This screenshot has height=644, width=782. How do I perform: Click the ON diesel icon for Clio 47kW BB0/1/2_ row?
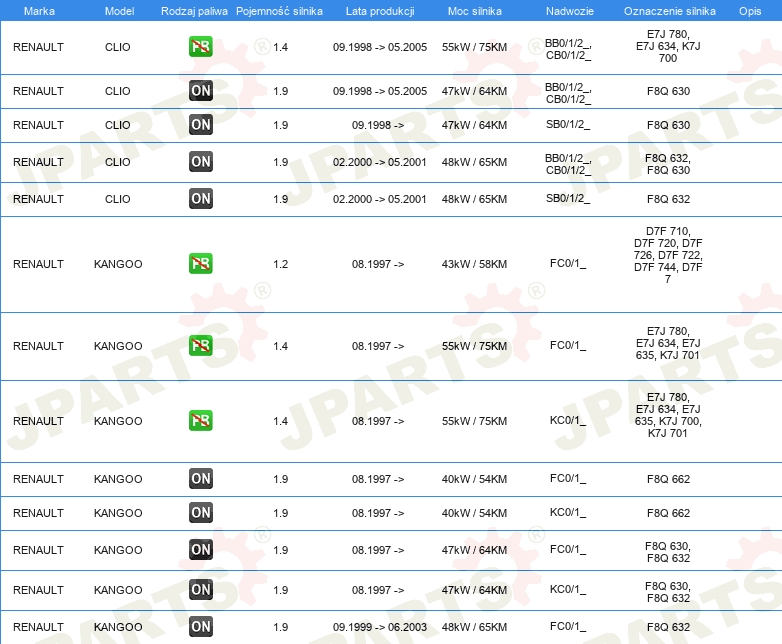pos(200,91)
